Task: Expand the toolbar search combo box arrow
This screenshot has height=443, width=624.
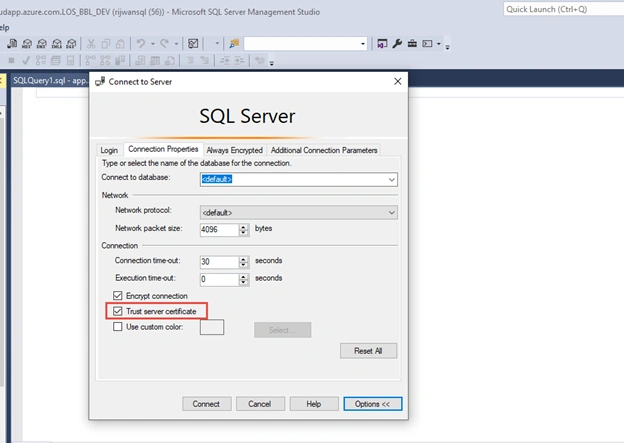Action: [x=363, y=44]
